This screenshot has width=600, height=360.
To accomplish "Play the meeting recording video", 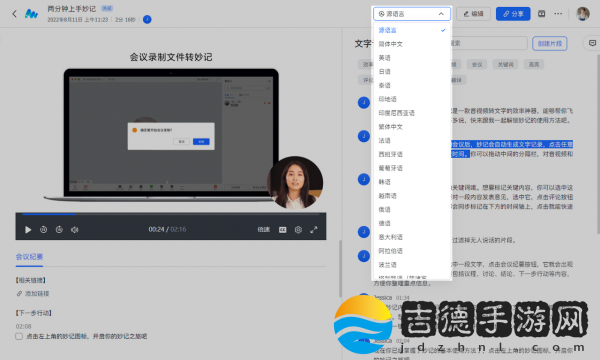I will click(28, 230).
